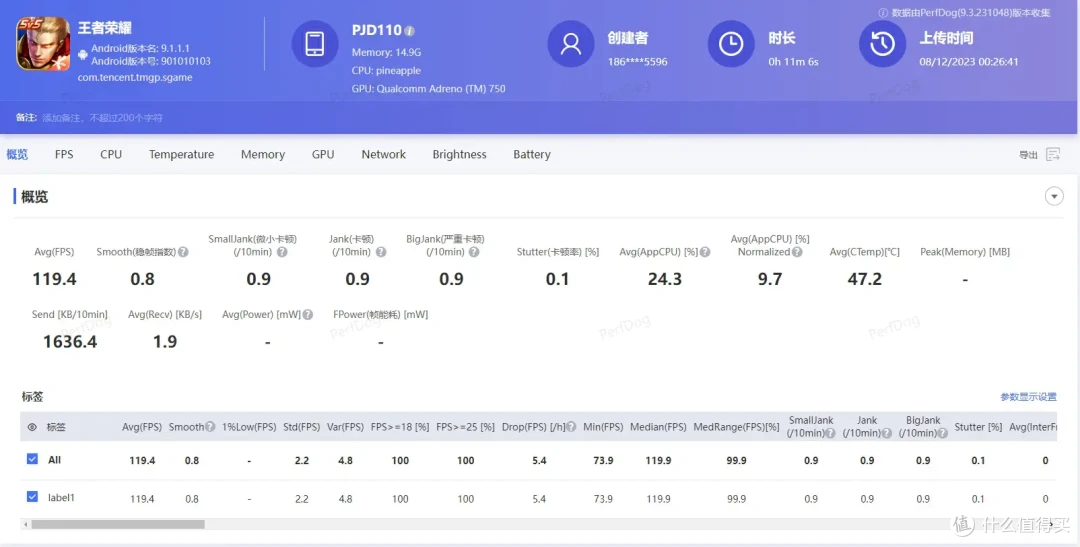Click help icon on table Smooth column header
The height and width of the screenshot is (547, 1080).
[x=210, y=427]
